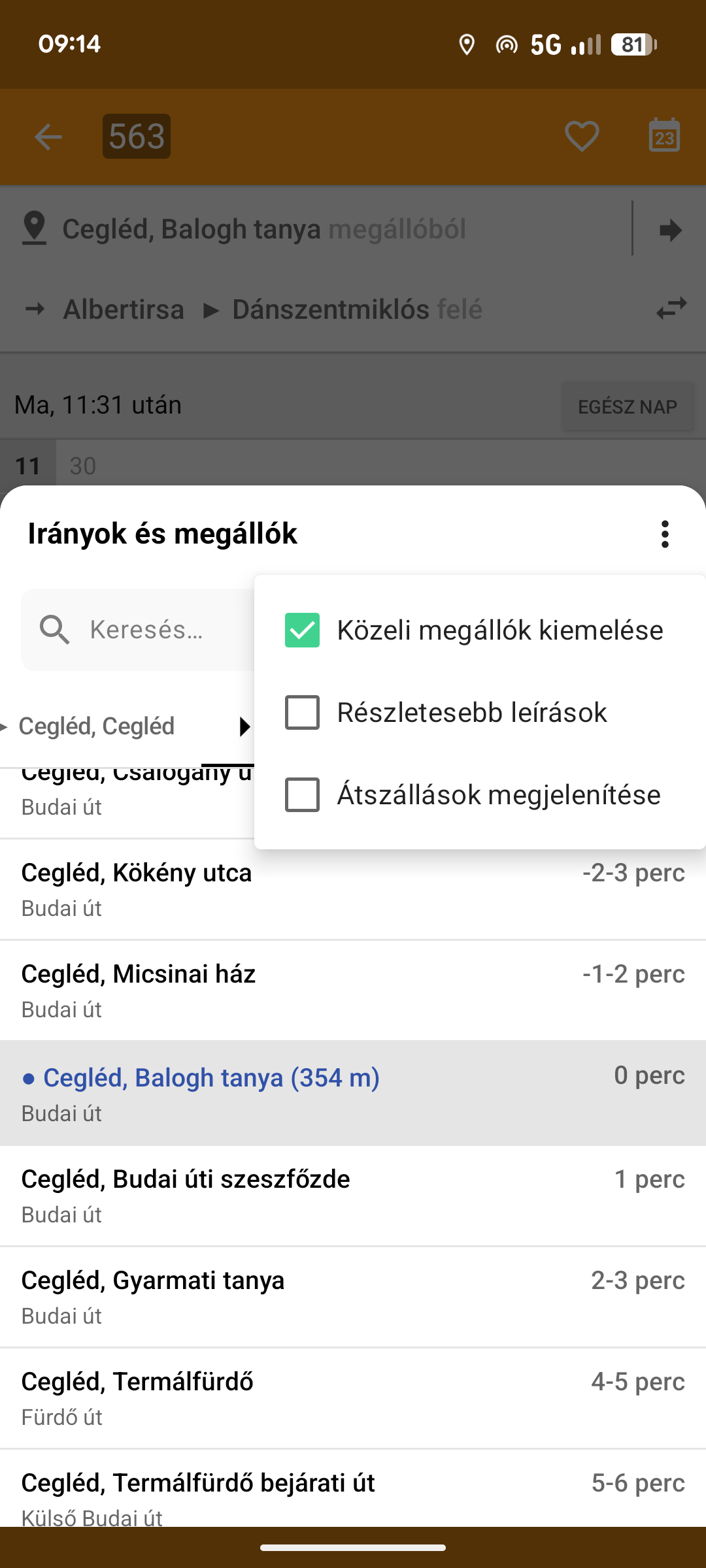Tap the swap direction arrows icon
This screenshot has width=706, height=1568.
671,308
